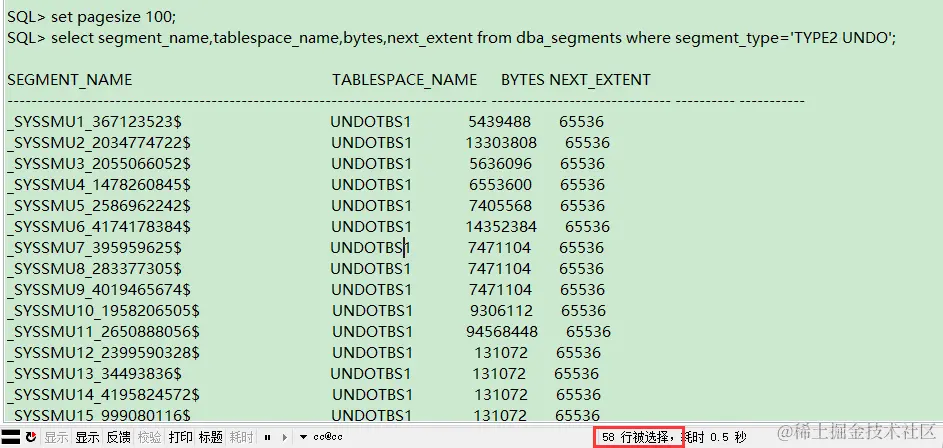Click the bytes value 7405568
Screen dimensions: 943x448
(x=500, y=206)
